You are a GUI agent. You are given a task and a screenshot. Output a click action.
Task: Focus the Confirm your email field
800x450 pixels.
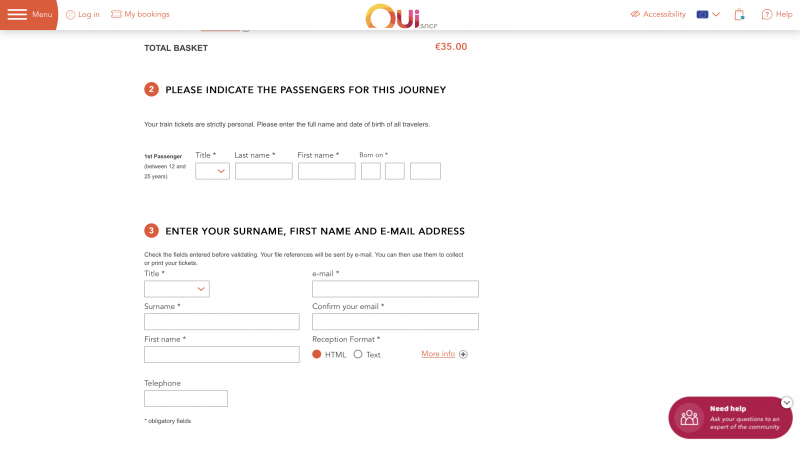pyautogui.click(x=395, y=321)
